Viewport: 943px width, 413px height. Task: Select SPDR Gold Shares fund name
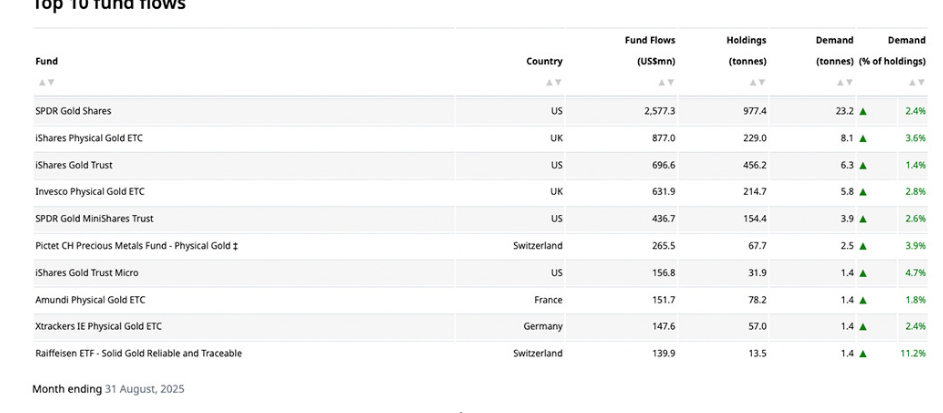[x=73, y=111]
